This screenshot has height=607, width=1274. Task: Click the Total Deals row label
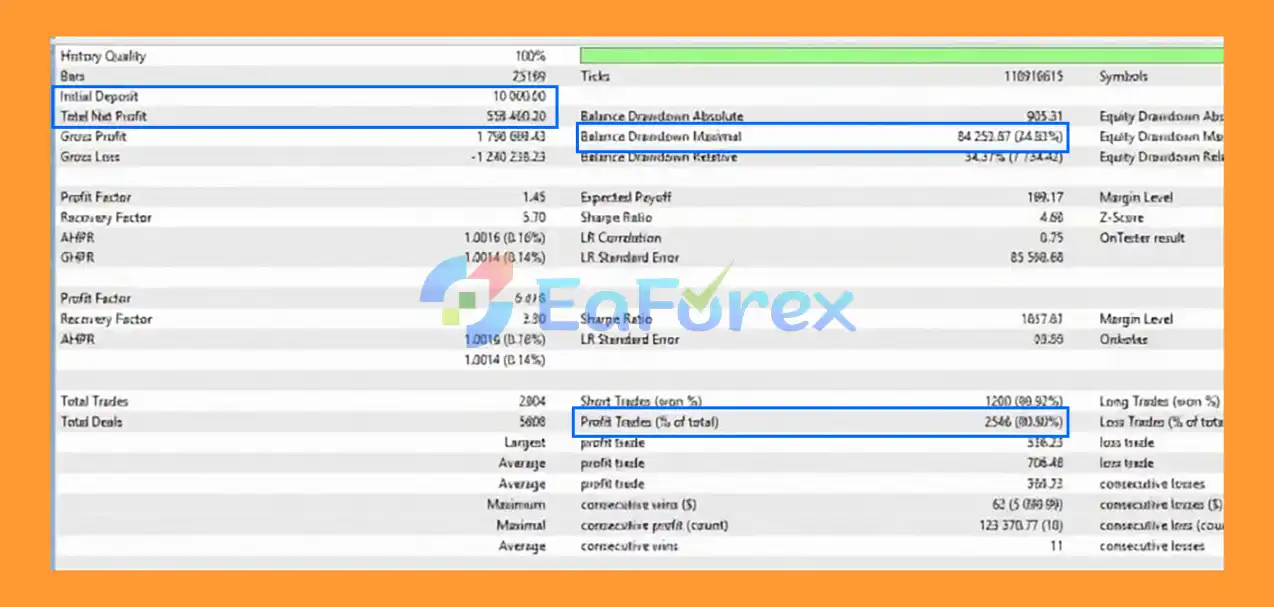tap(92, 423)
